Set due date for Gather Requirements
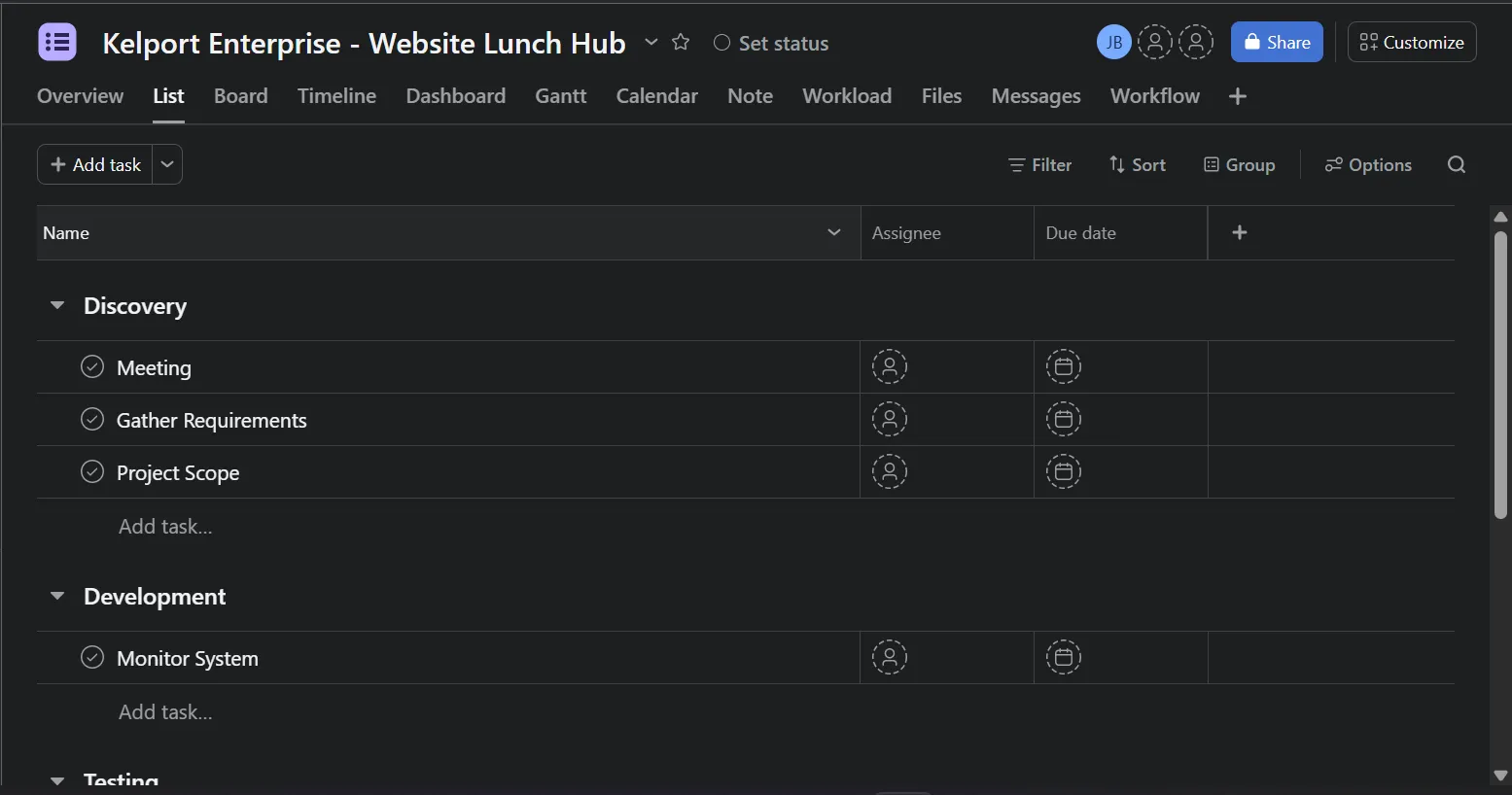 pyautogui.click(x=1064, y=420)
